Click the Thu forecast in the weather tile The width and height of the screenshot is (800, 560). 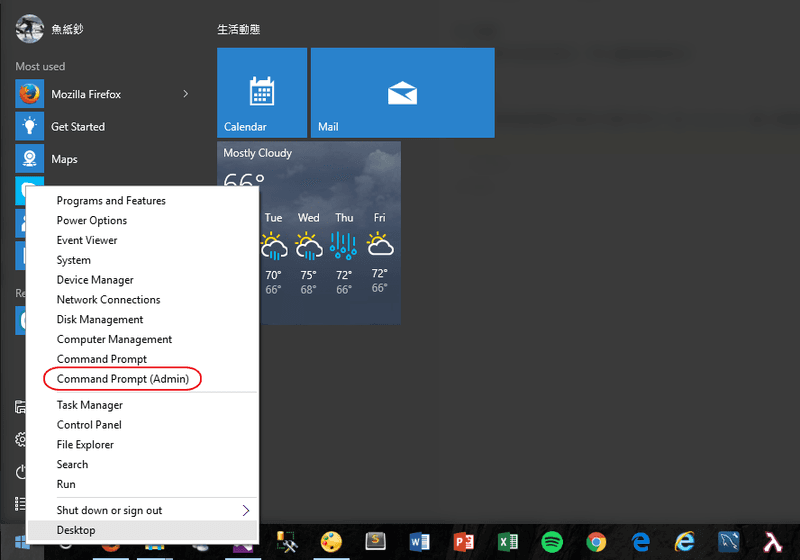coord(344,253)
